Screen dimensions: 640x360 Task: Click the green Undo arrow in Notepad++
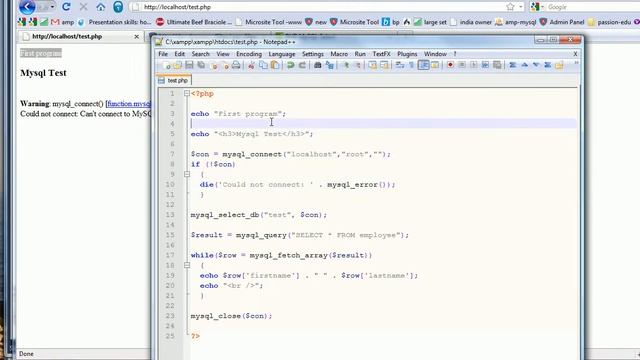click(291, 65)
